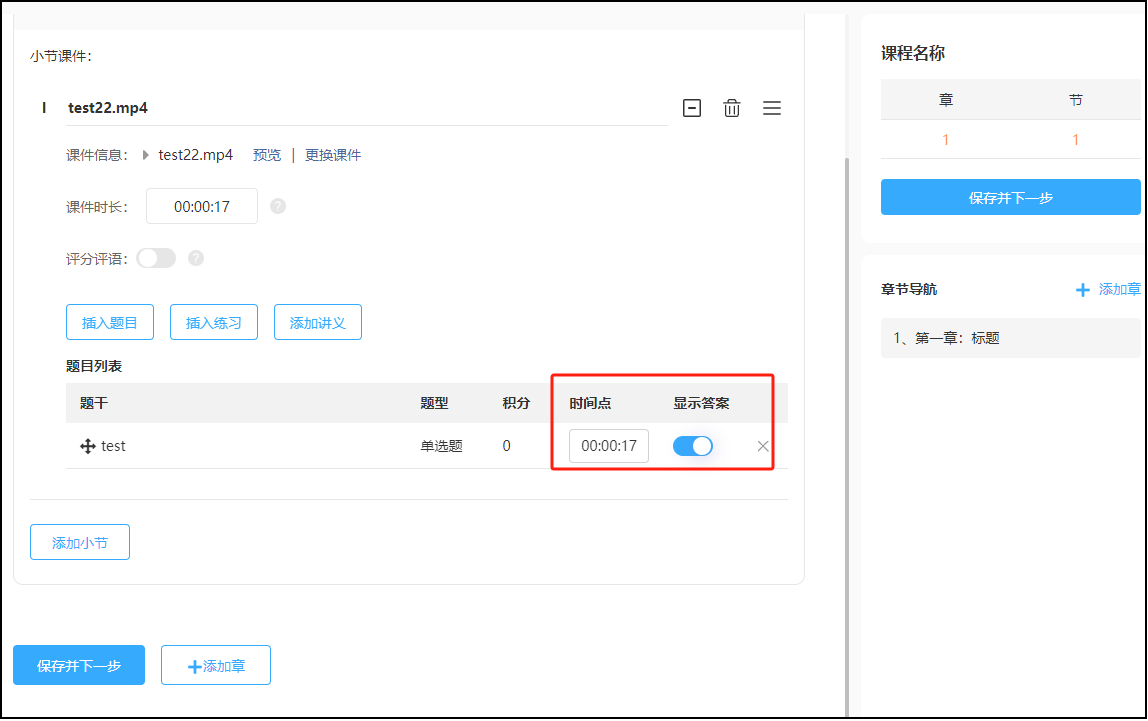This screenshot has width=1148, height=721.
Task: Click the help icon beside courseware duration
Action: [x=277, y=206]
